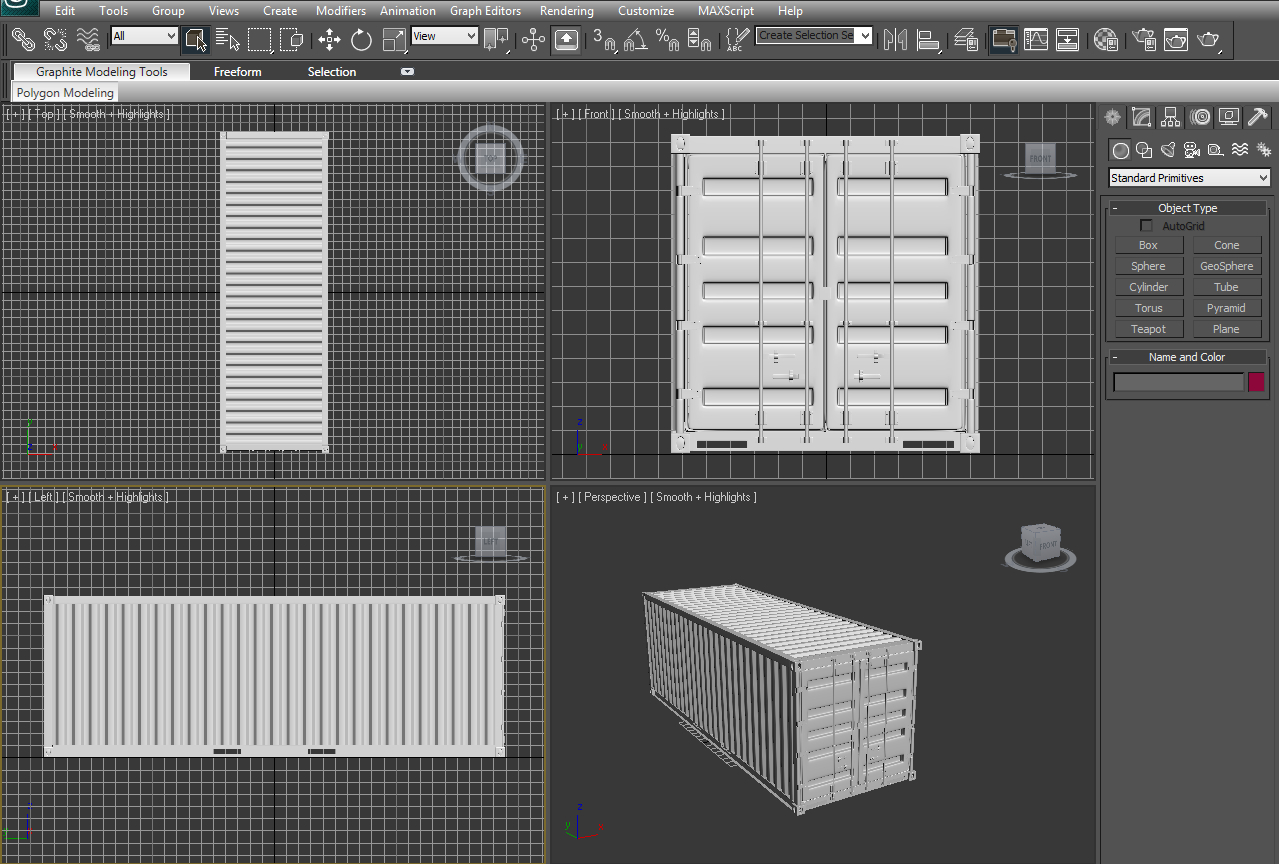Screen dimensions: 1279x864
Task: Open the Standard Primitives dropdown
Action: click(x=1189, y=177)
